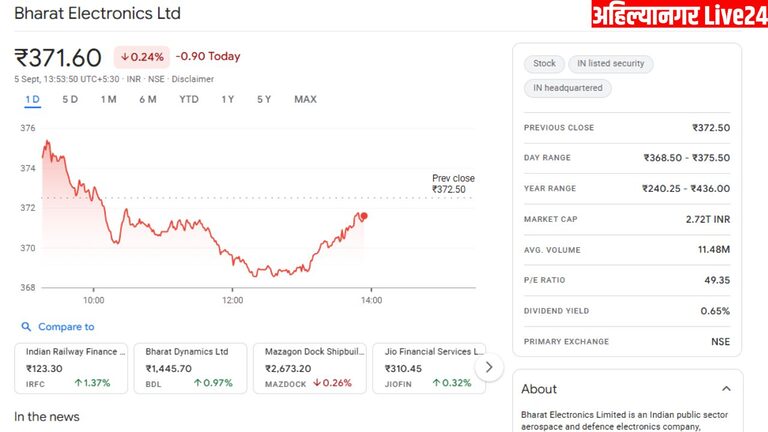Select the 1Y time range tab
This screenshot has width=768, height=432.
point(228,99)
